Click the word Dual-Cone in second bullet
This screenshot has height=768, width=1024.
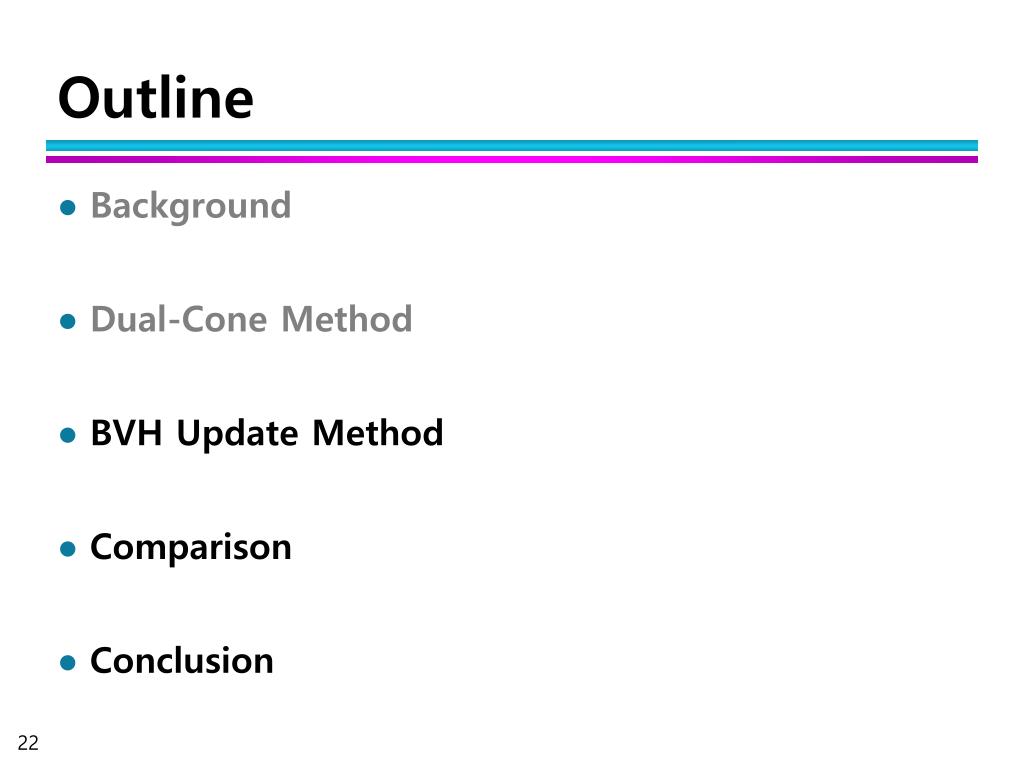tap(179, 319)
